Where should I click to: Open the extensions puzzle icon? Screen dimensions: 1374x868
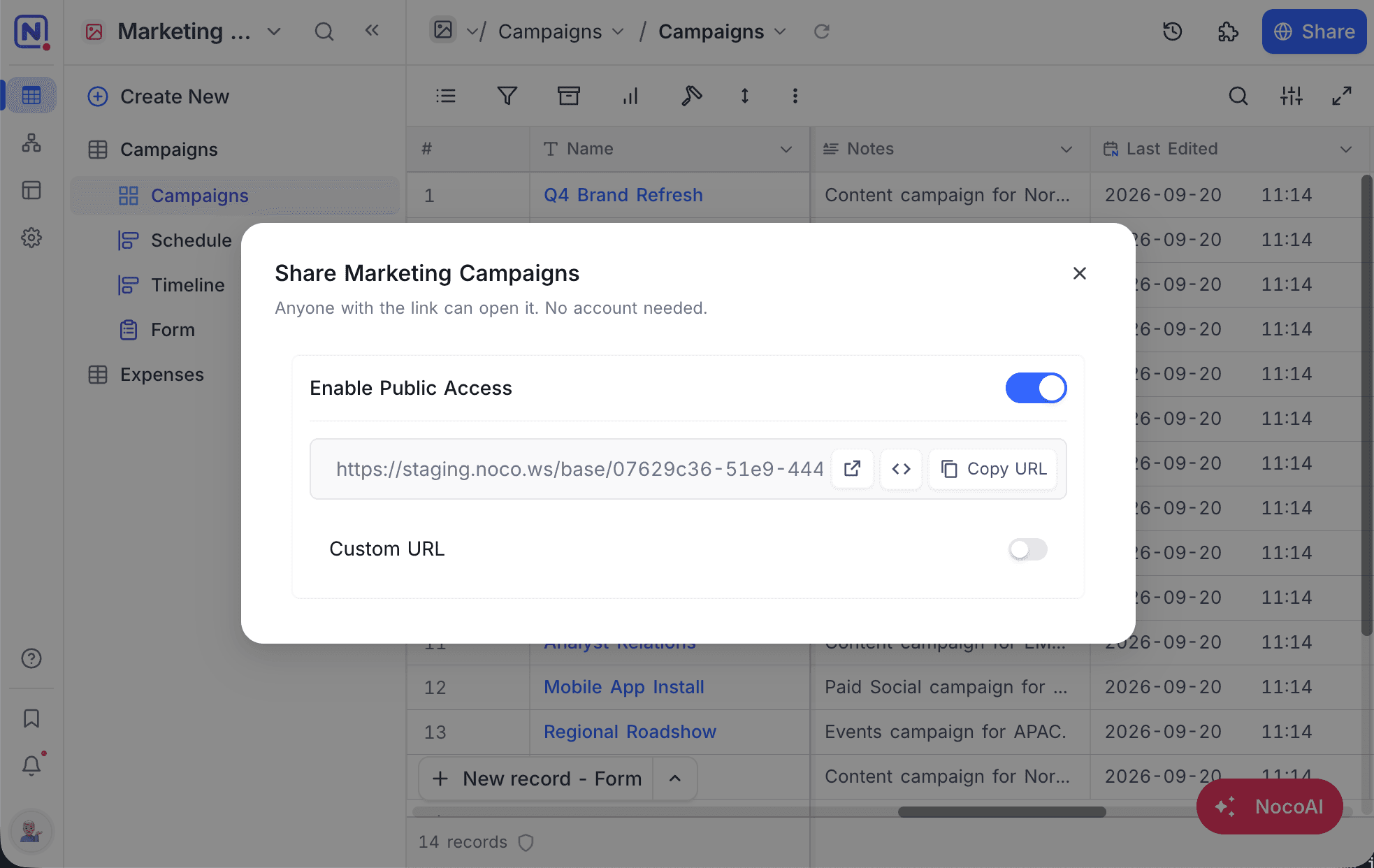[x=1228, y=31]
